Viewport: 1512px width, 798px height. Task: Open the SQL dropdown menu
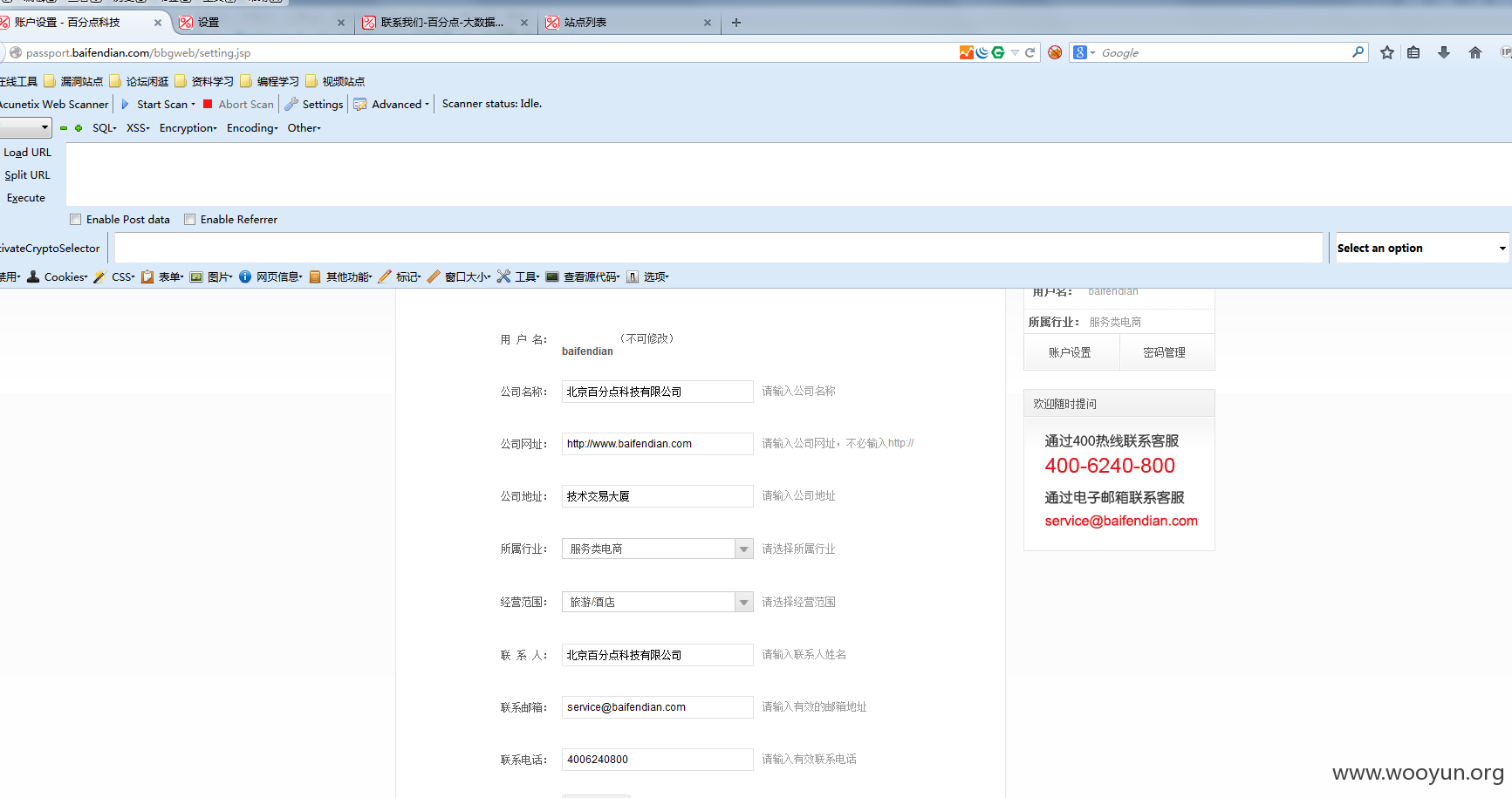(x=105, y=128)
